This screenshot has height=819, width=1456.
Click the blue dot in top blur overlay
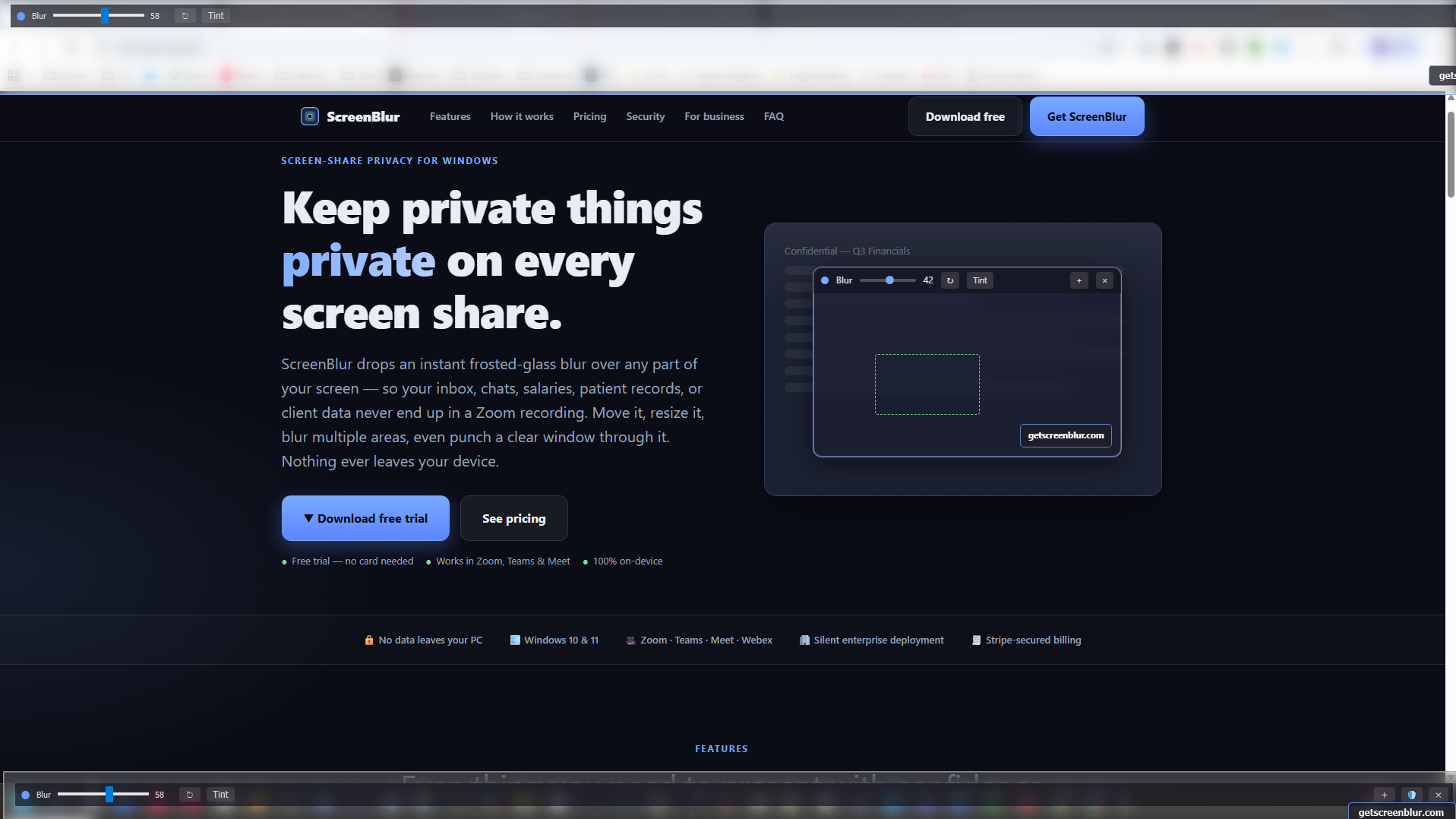[x=21, y=16]
